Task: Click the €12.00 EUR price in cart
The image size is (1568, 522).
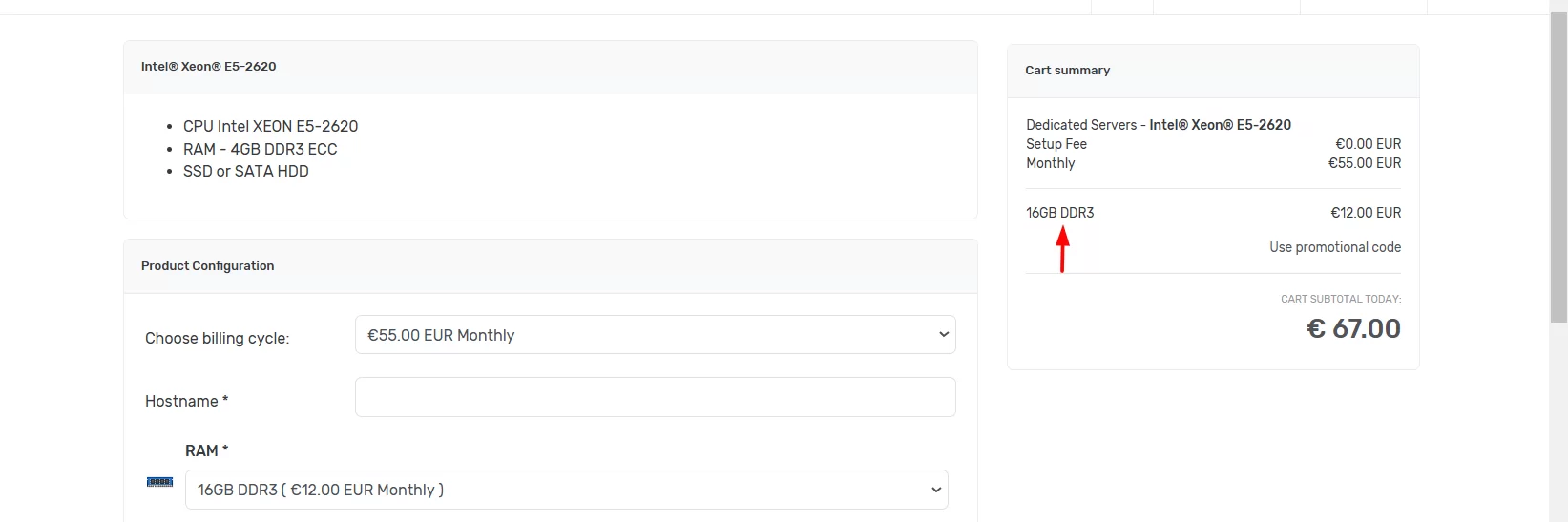Action: point(1366,213)
